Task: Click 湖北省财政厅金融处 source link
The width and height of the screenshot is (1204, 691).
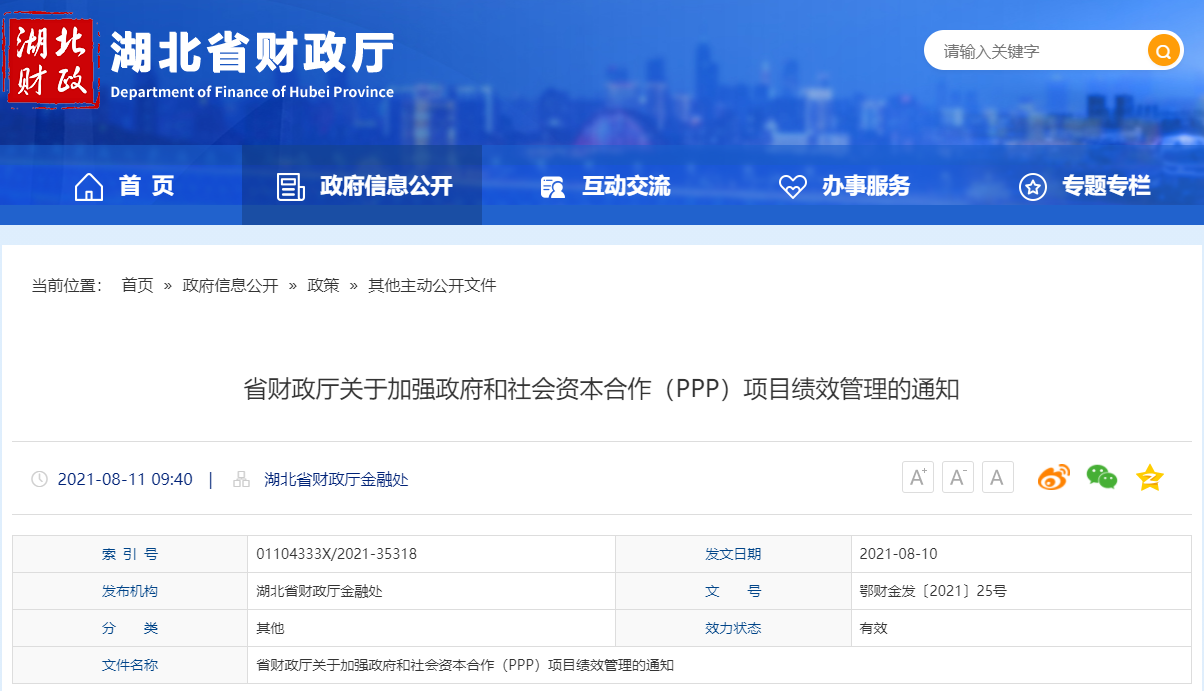Action: 336,479
